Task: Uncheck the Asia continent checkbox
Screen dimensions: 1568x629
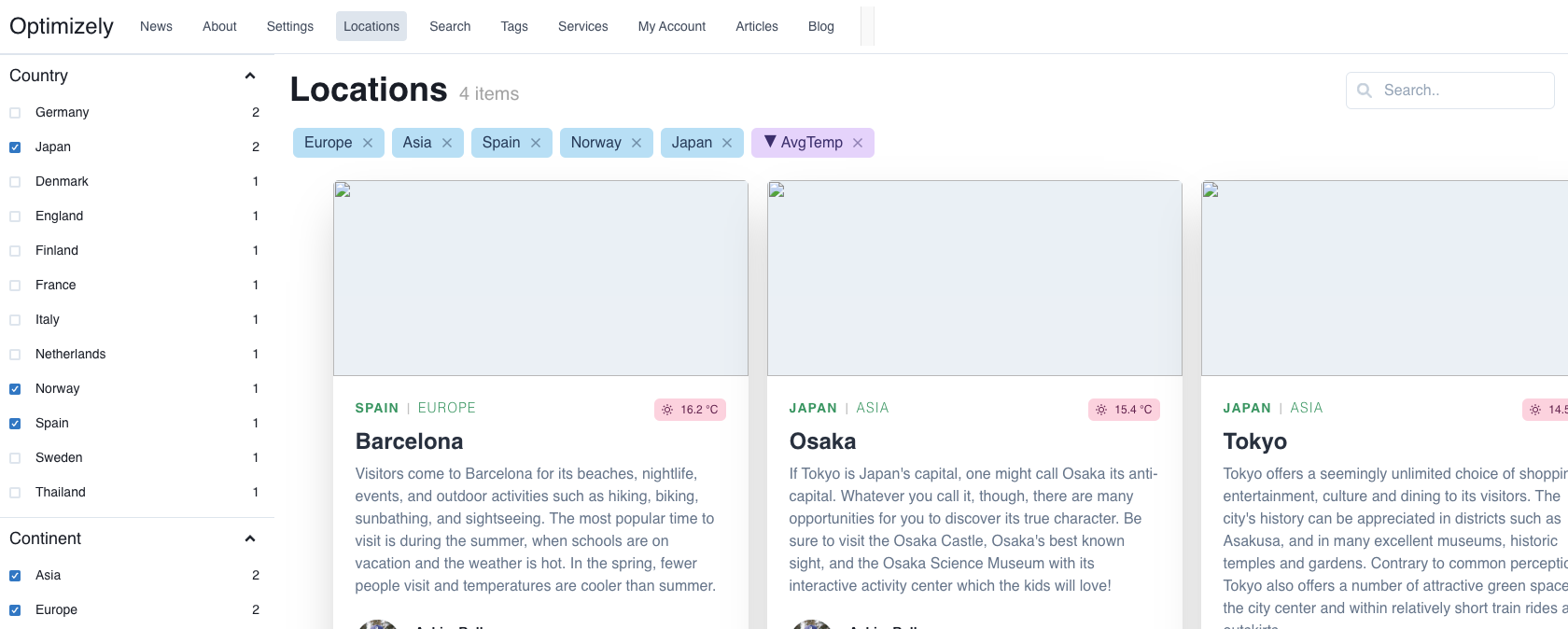Action: (x=15, y=576)
